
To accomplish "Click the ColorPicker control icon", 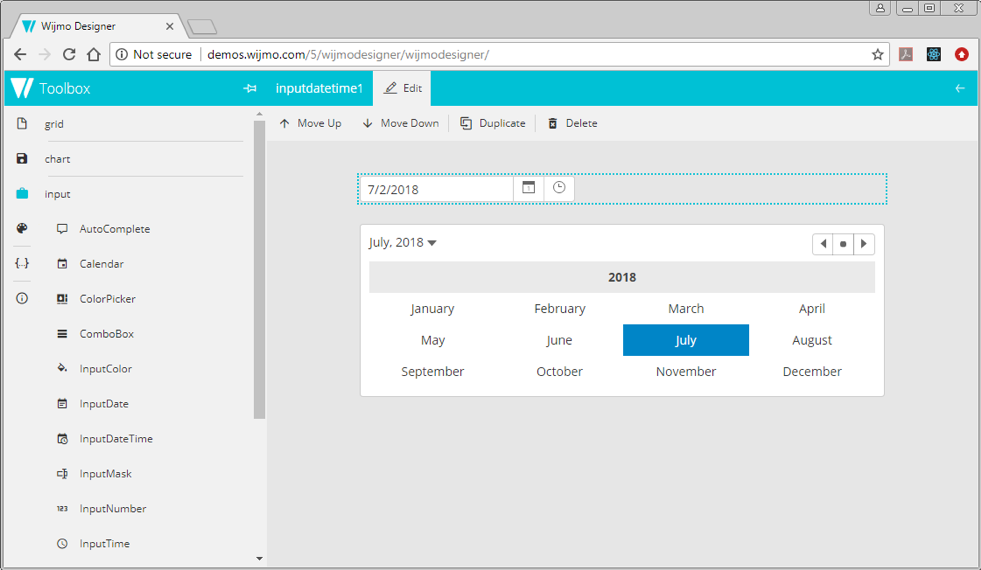I will tap(62, 298).
